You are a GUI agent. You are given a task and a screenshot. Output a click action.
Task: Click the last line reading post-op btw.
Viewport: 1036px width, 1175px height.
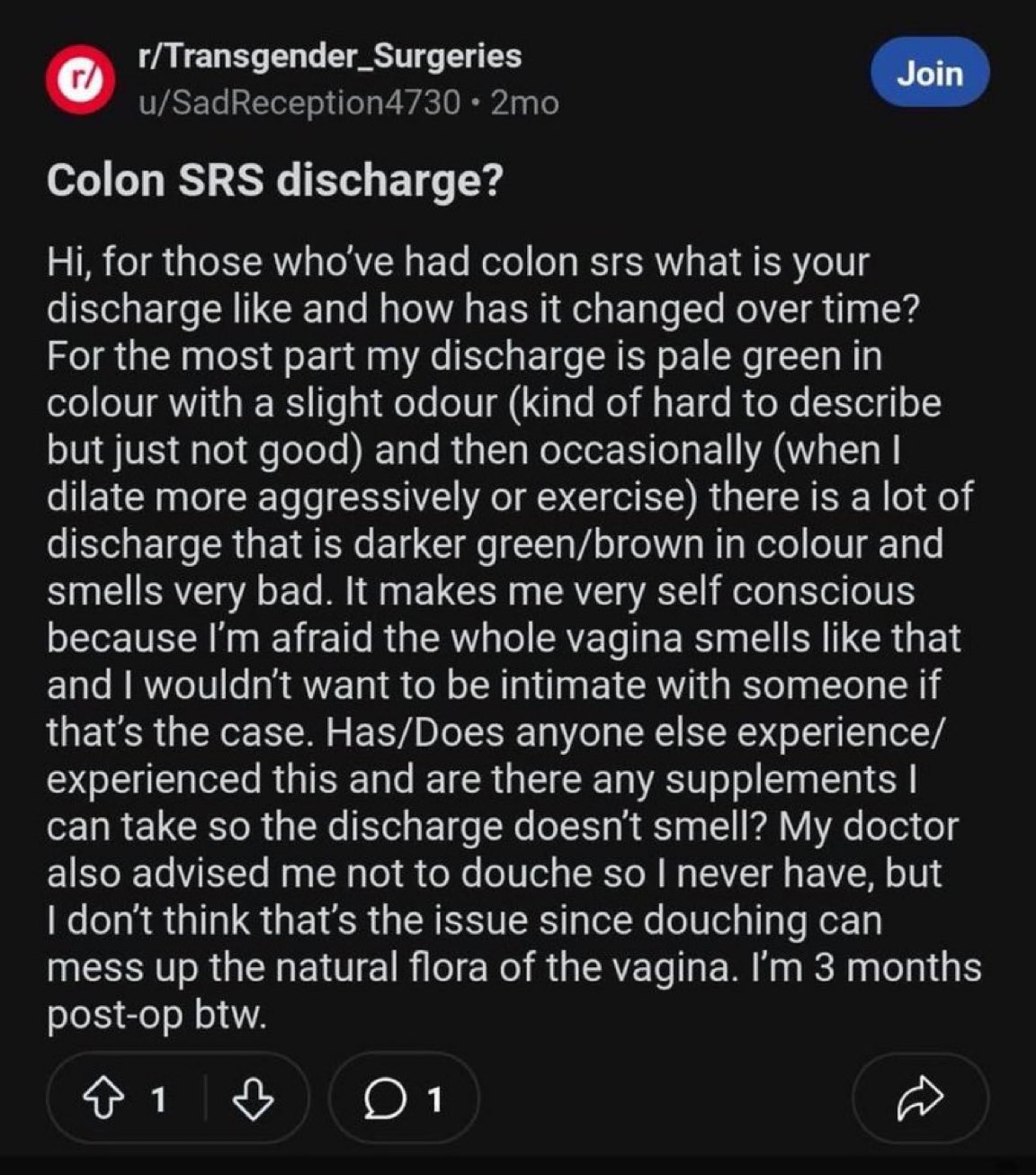[x=156, y=1016]
